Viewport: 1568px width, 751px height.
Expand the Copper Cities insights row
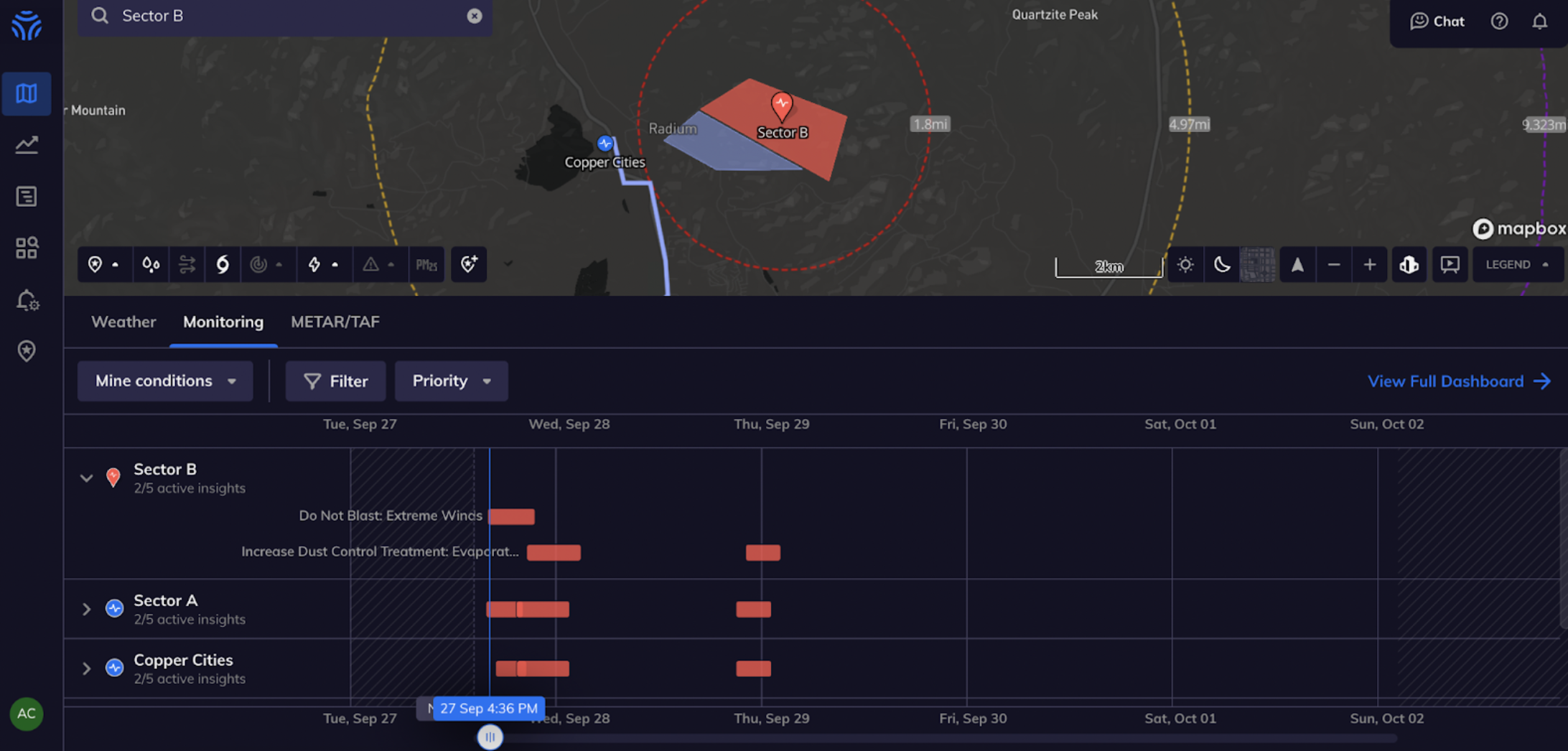[86, 668]
